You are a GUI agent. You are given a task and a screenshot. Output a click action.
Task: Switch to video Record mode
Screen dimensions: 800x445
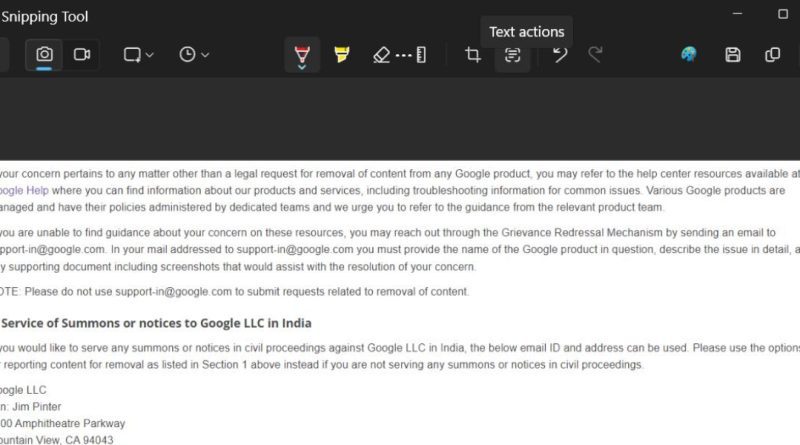click(x=82, y=54)
